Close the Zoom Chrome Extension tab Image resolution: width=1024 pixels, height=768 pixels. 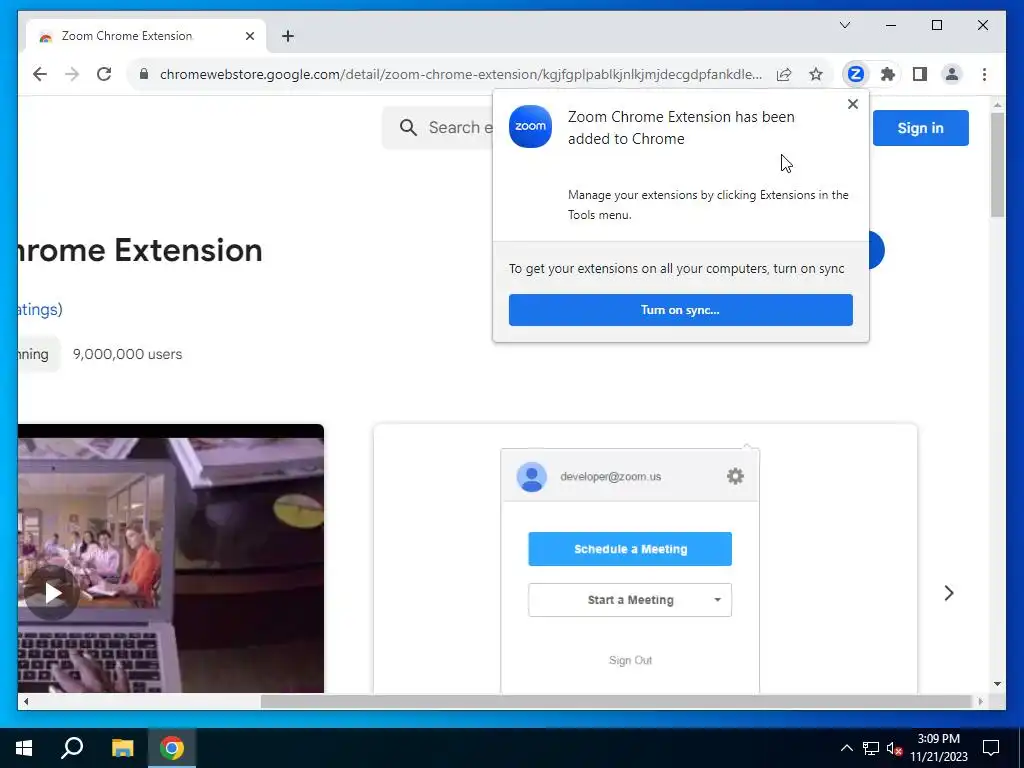249,36
